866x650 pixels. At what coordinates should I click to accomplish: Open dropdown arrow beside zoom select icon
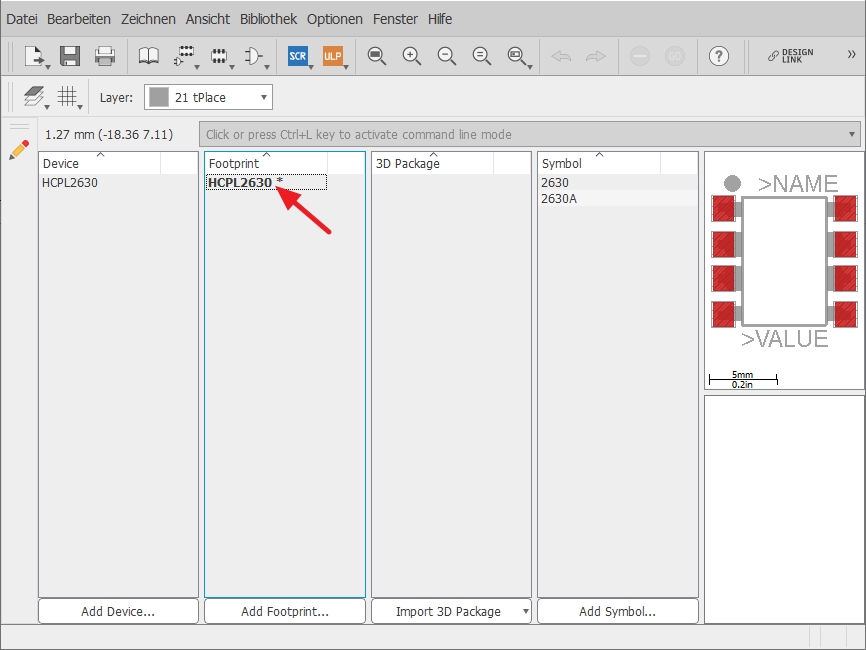(530, 67)
